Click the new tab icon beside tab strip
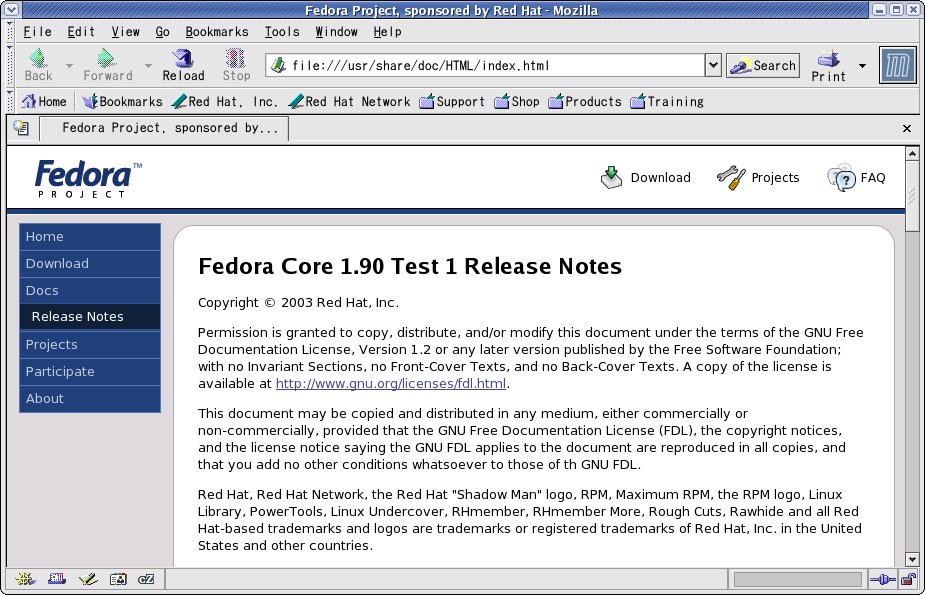The image size is (925, 595). 21,127
